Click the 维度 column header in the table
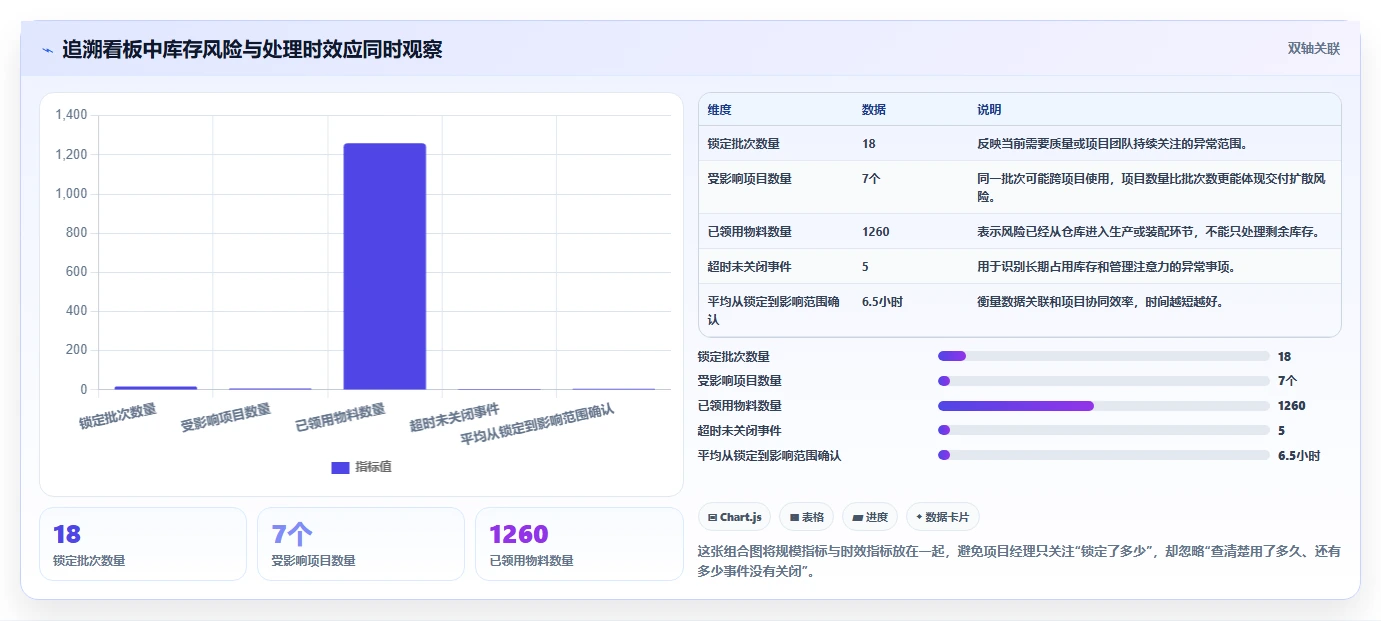This screenshot has height=621, width=1381. click(x=719, y=110)
